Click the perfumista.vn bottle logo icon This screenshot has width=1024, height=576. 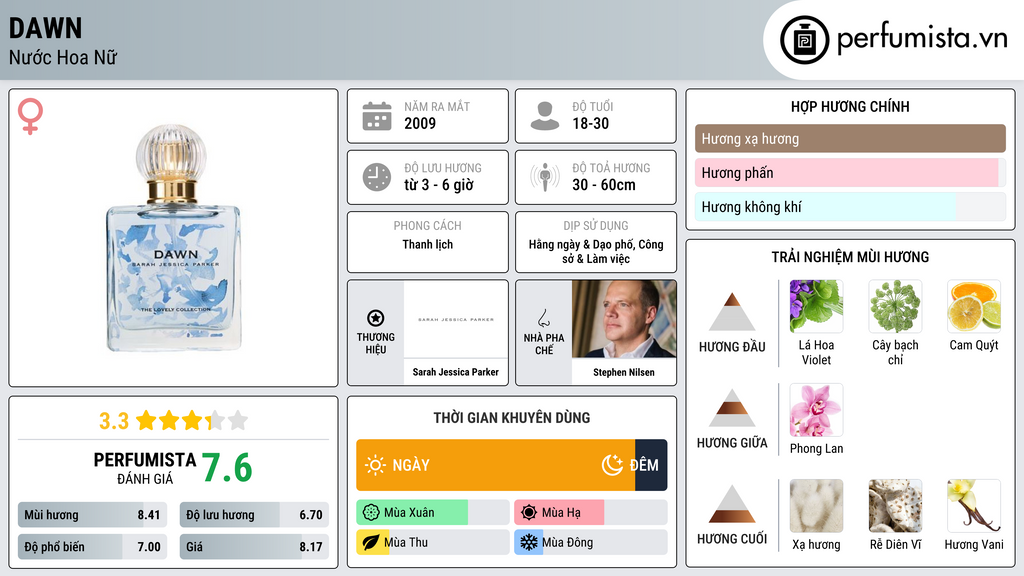coord(804,40)
